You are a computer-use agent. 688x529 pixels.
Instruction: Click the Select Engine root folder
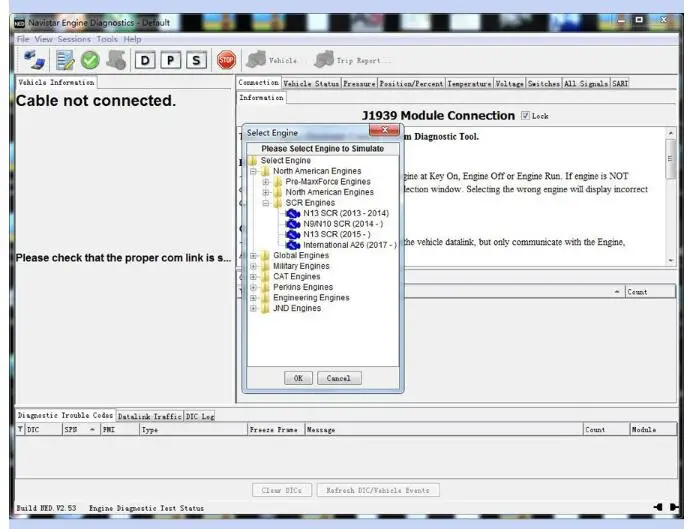[x=280, y=161]
